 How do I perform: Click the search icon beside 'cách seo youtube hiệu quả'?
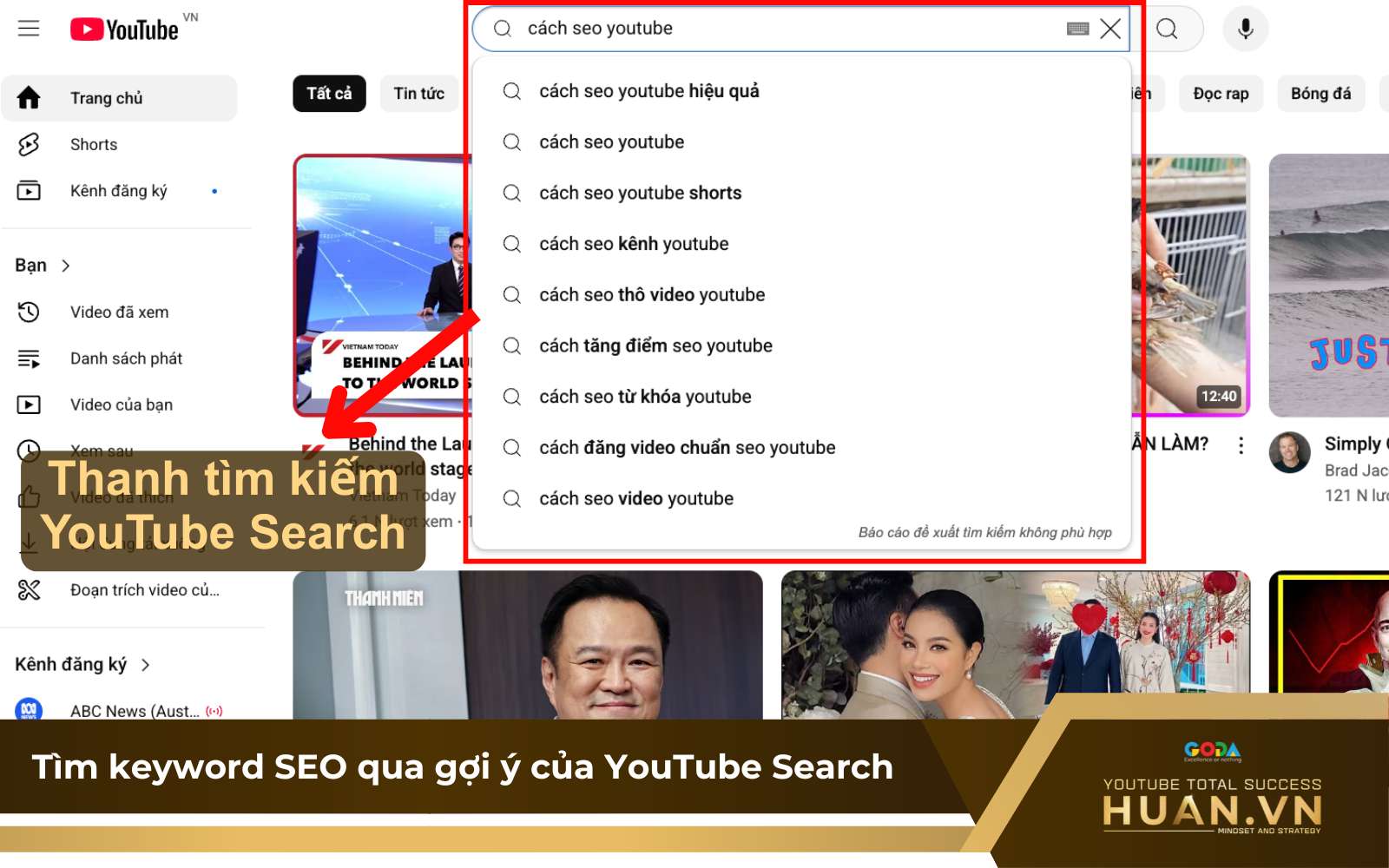pos(512,91)
